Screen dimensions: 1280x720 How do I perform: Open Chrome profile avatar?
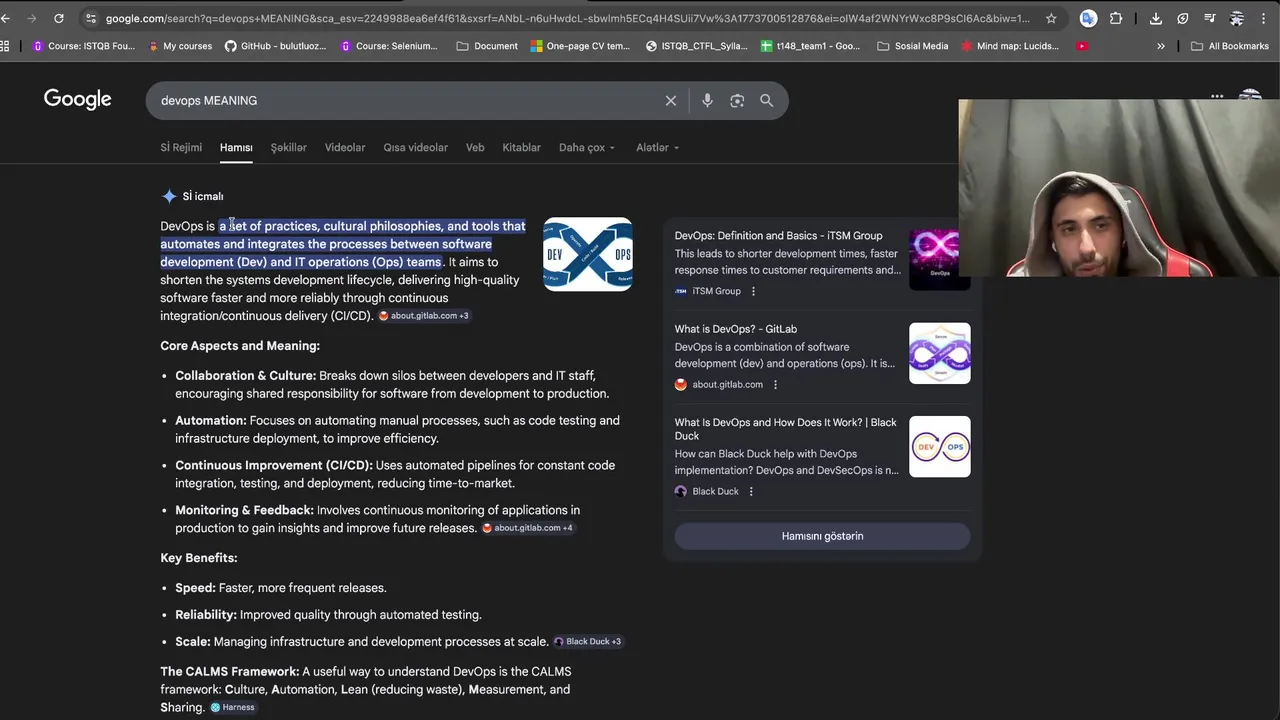coord(1237,18)
